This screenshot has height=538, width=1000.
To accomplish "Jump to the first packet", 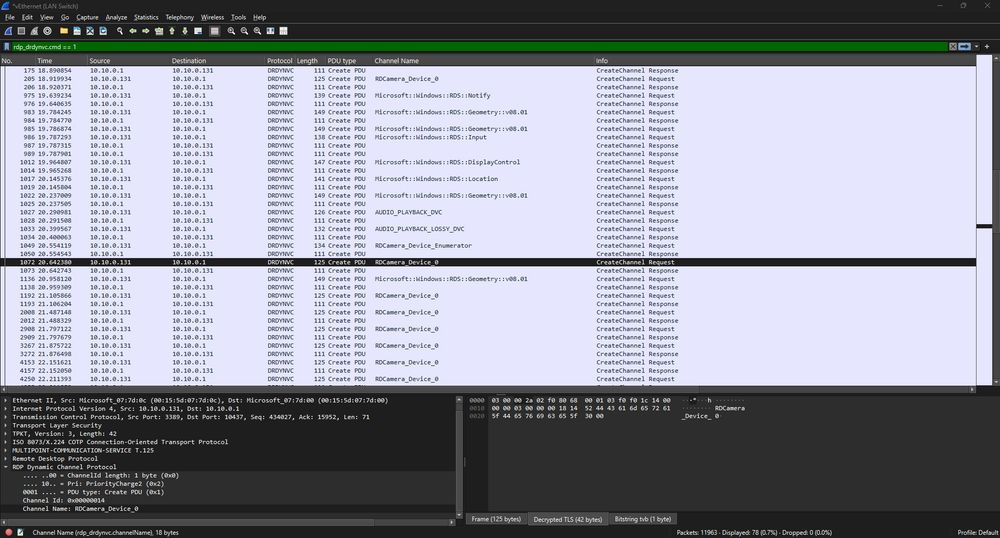I will click(172, 31).
